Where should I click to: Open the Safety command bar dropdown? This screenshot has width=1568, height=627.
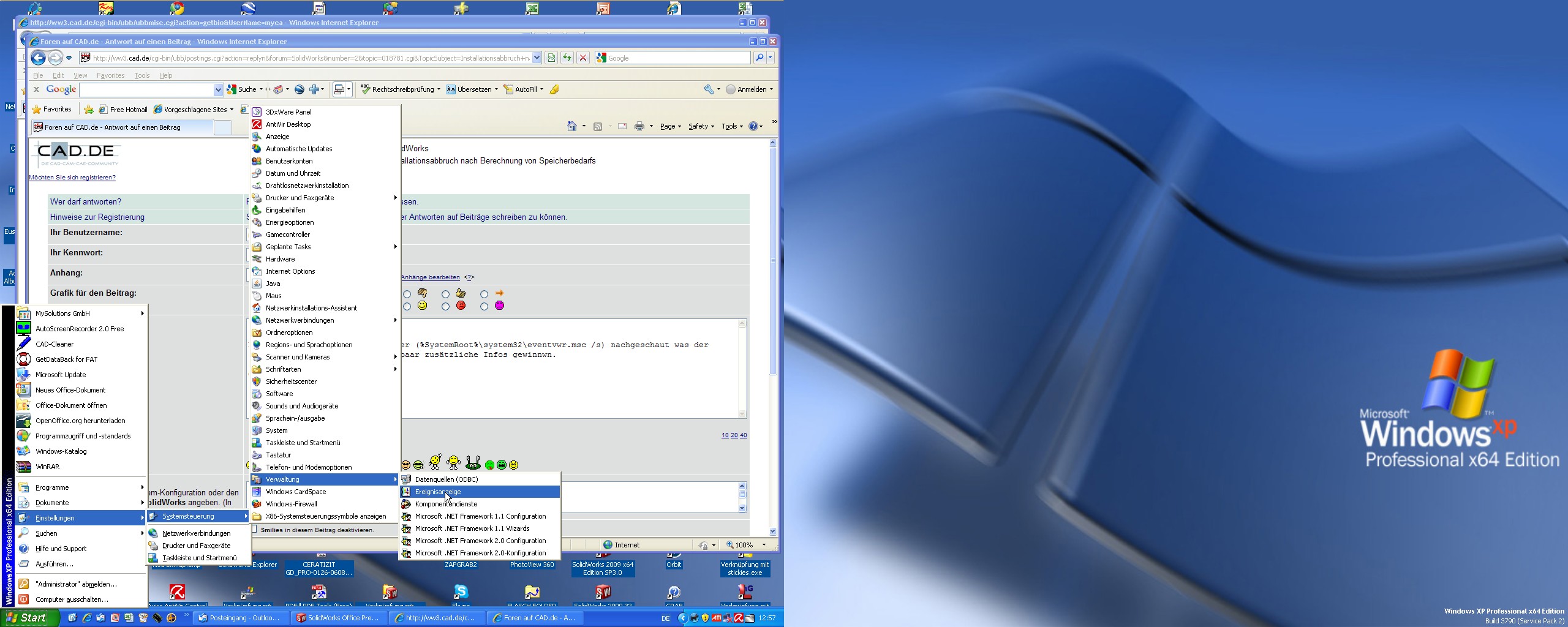pos(701,126)
